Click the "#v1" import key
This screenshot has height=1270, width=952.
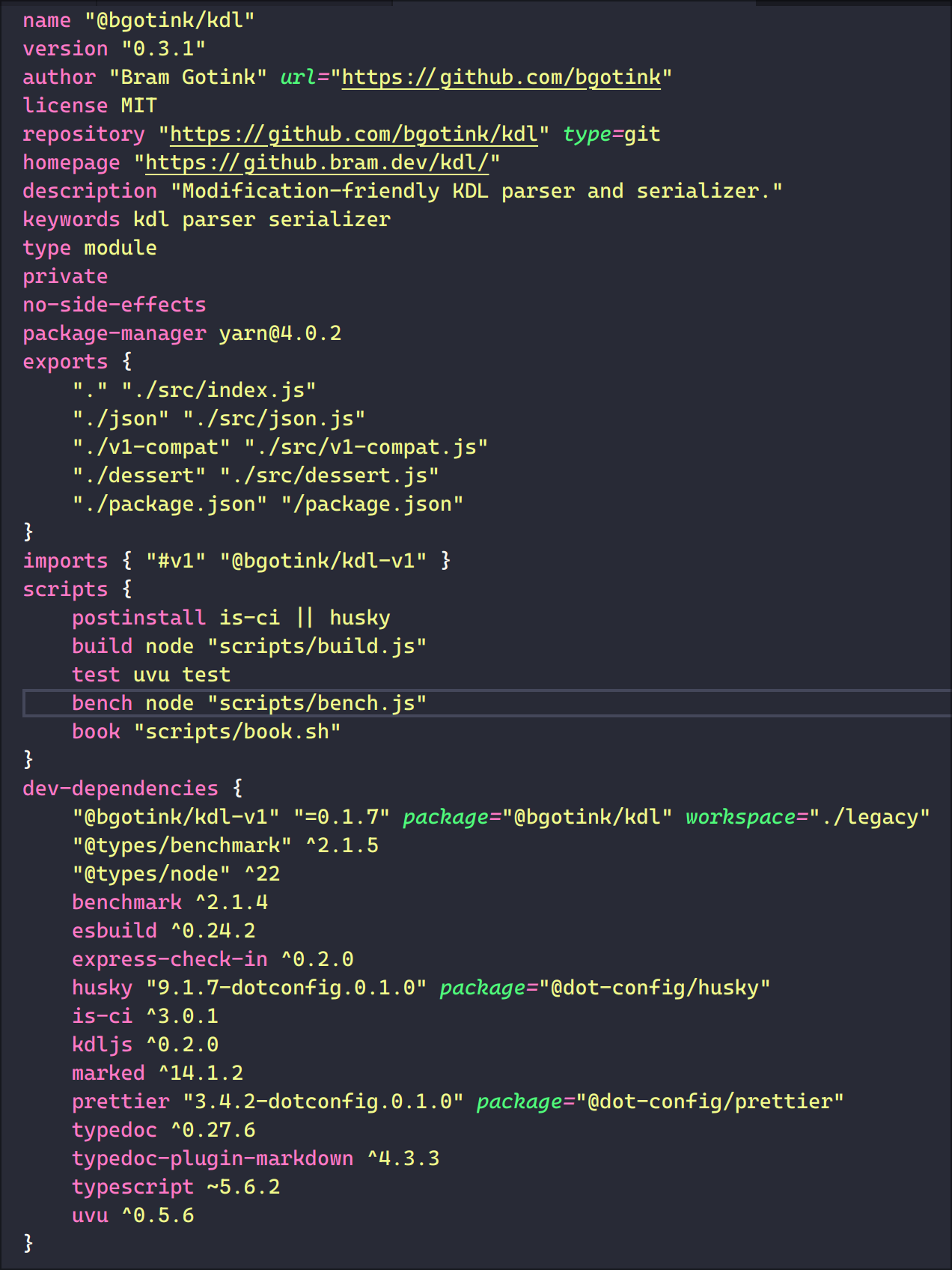coord(176,561)
